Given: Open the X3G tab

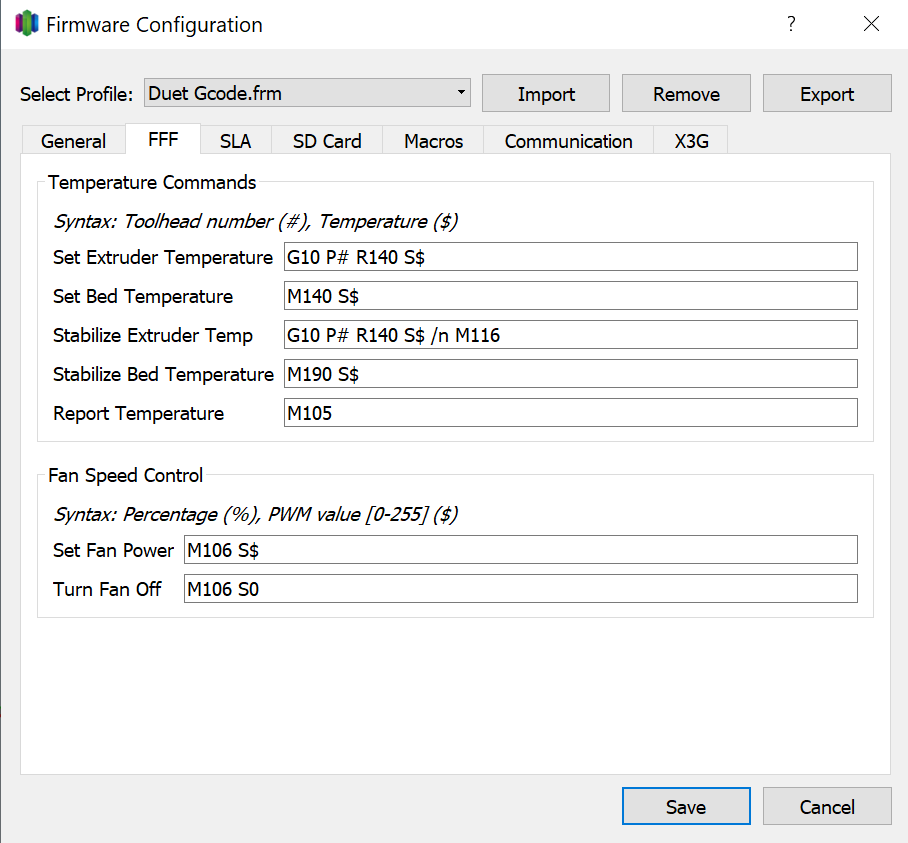Looking at the screenshot, I should click(691, 141).
